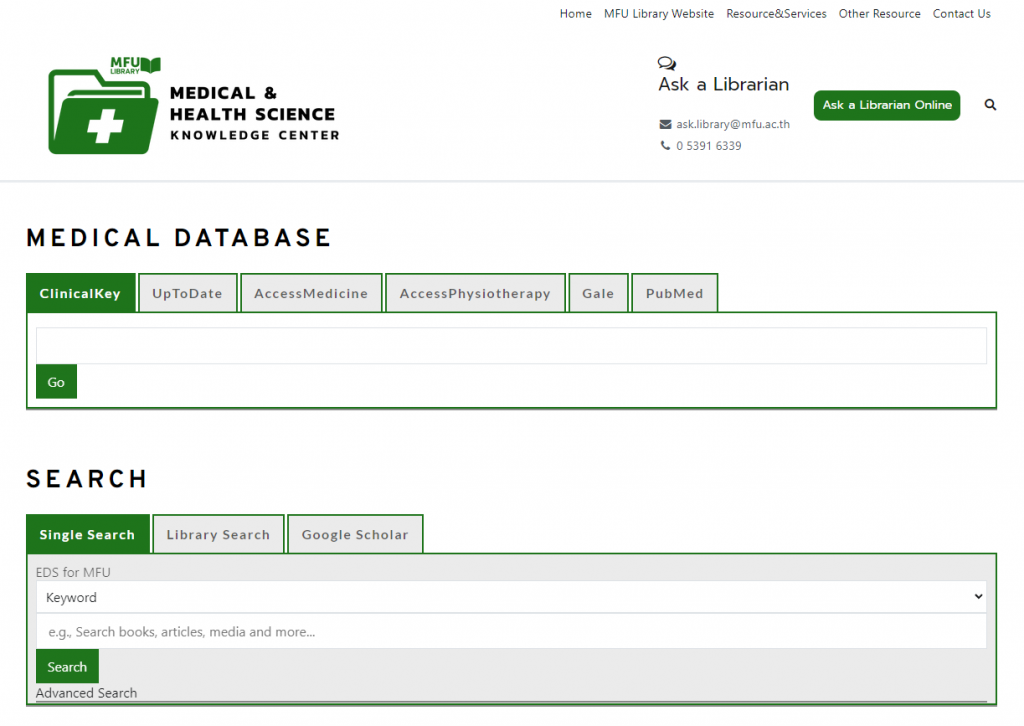Select the AccessMedicine tab
This screenshot has width=1024, height=726.
pyautogui.click(x=311, y=294)
